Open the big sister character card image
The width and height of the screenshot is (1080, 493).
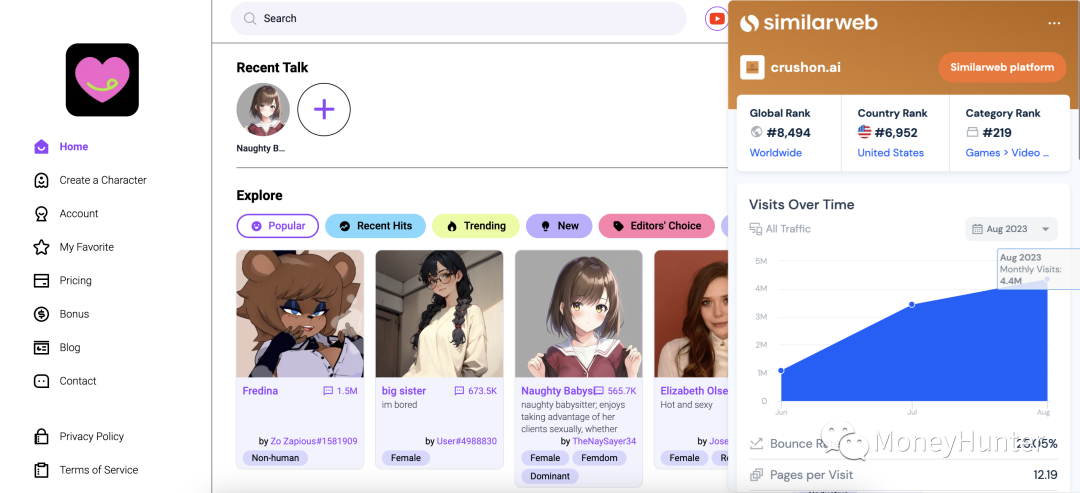439,313
